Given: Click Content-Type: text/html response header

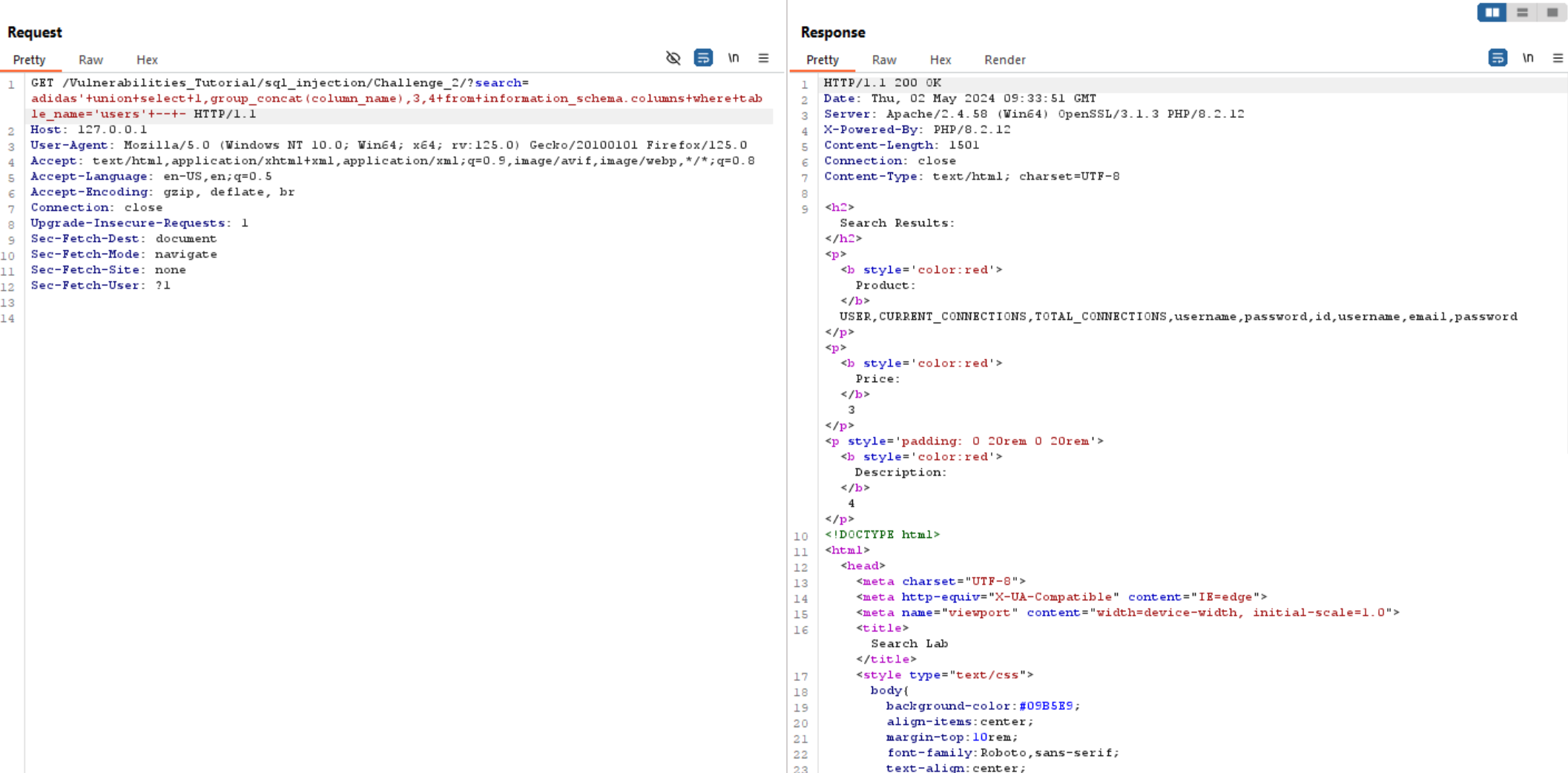Looking at the screenshot, I should pyautogui.click(x=972, y=176).
